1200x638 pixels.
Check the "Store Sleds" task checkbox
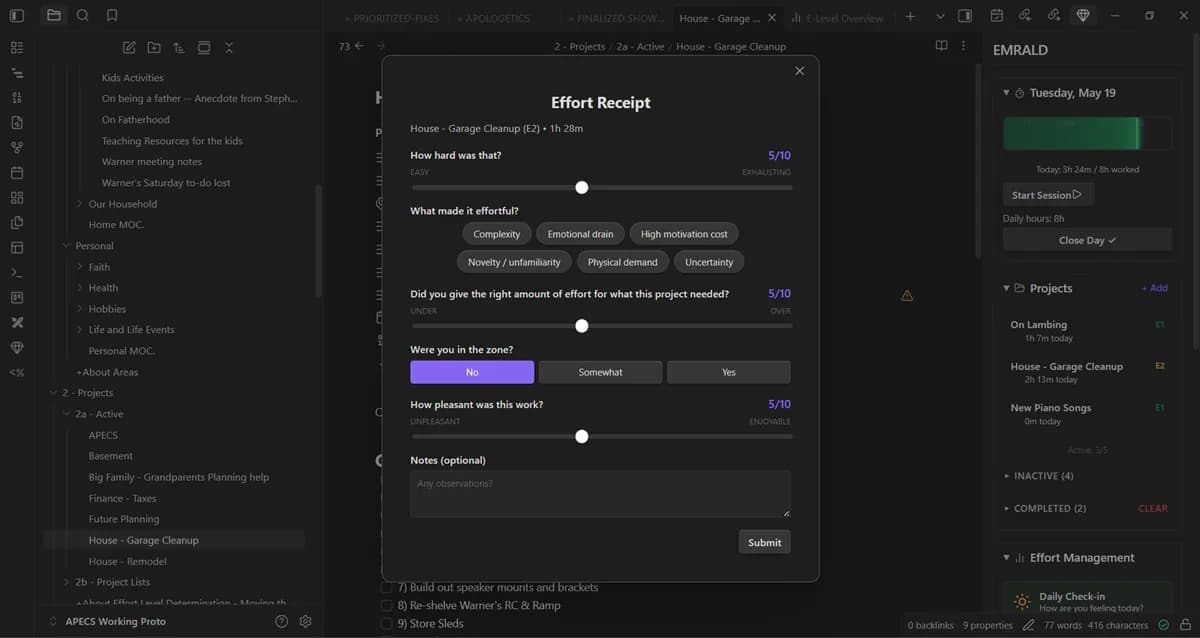[x=387, y=624]
